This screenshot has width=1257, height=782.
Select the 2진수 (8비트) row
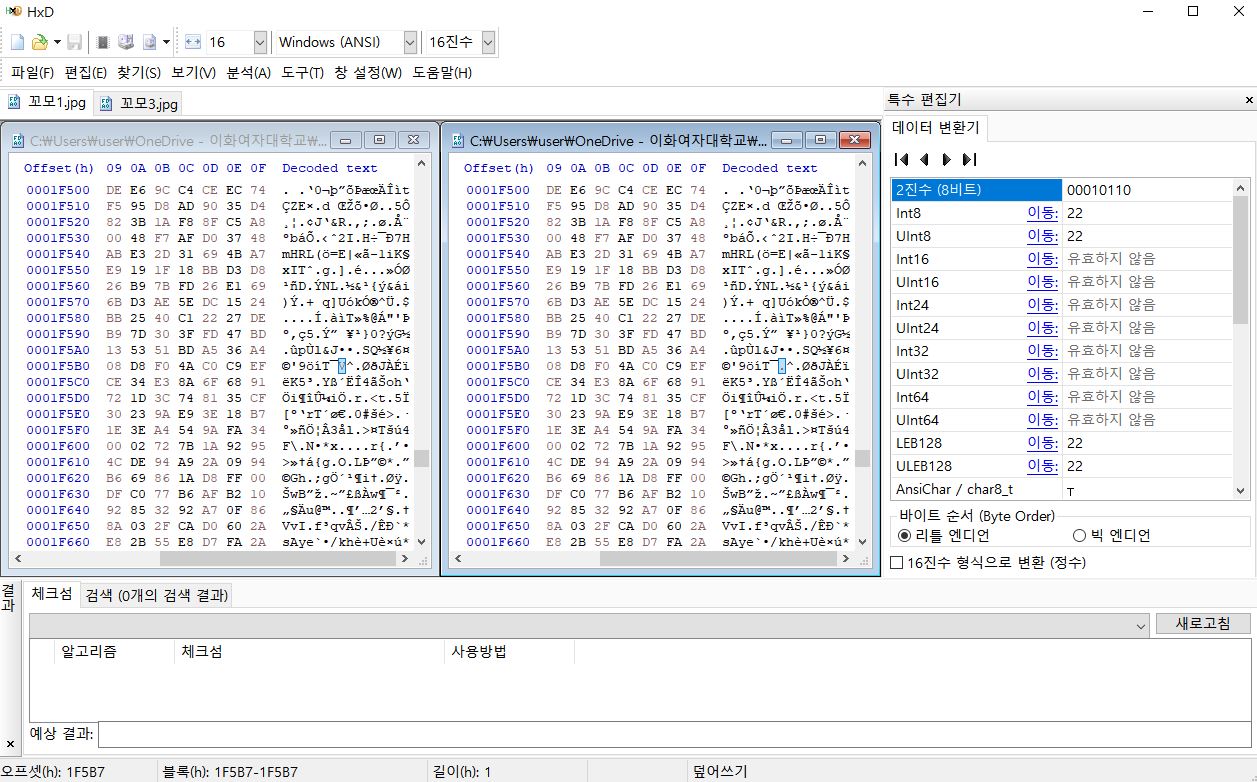pyautogui.click(x=976, y=189)
